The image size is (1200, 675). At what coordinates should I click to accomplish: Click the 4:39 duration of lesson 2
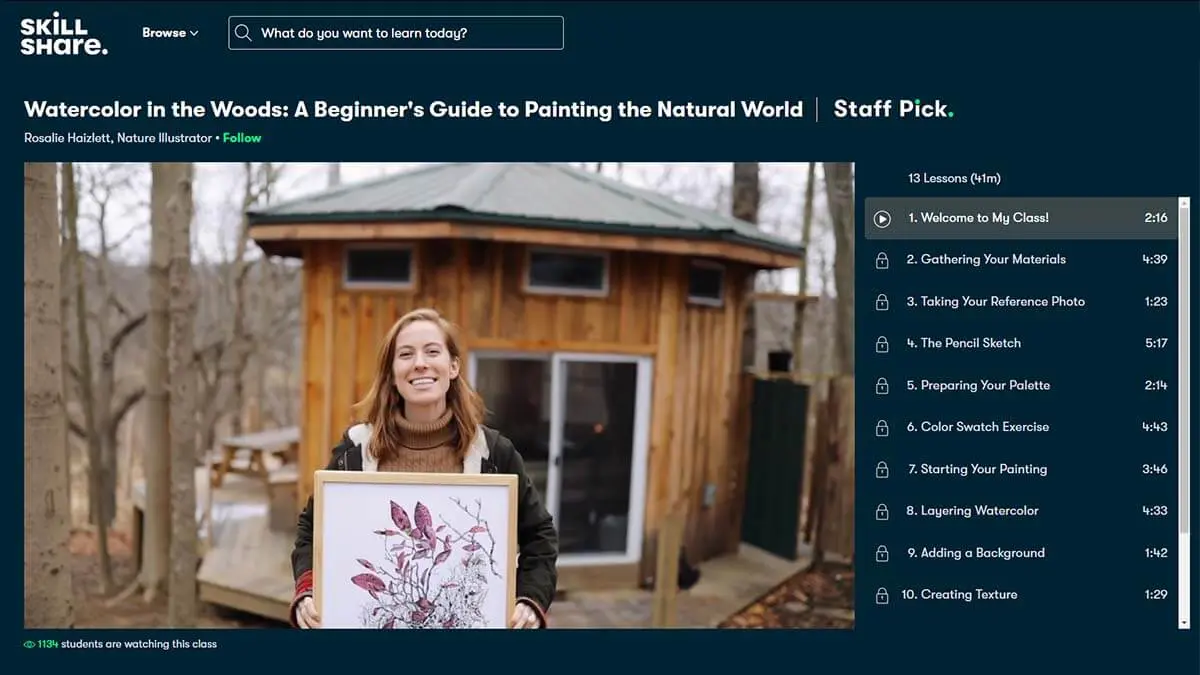(x=1155, y=260)
